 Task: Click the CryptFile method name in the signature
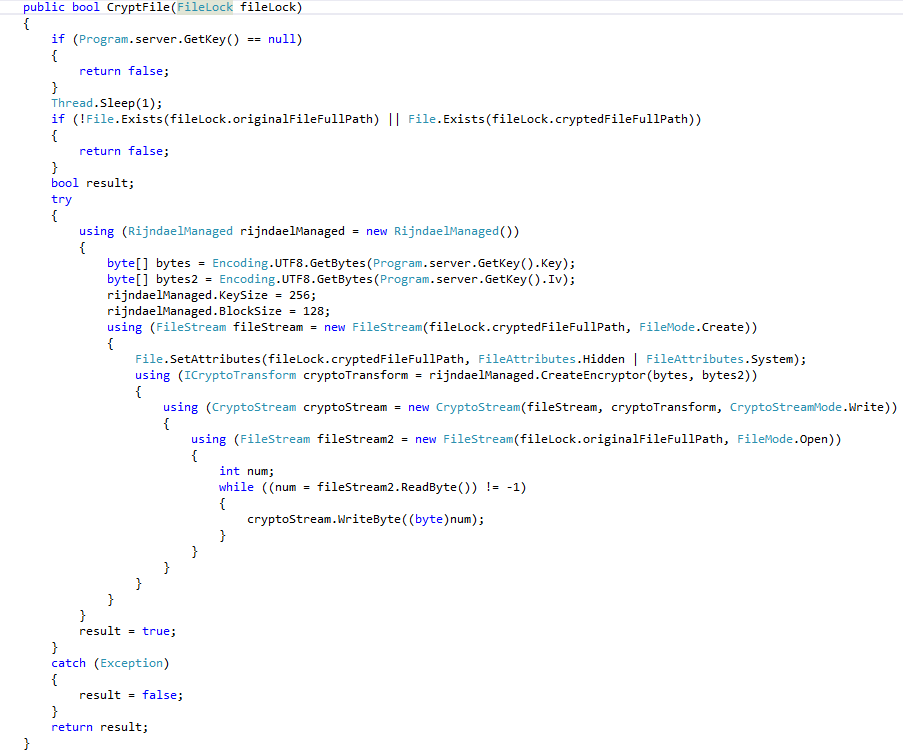coord(138,7)
